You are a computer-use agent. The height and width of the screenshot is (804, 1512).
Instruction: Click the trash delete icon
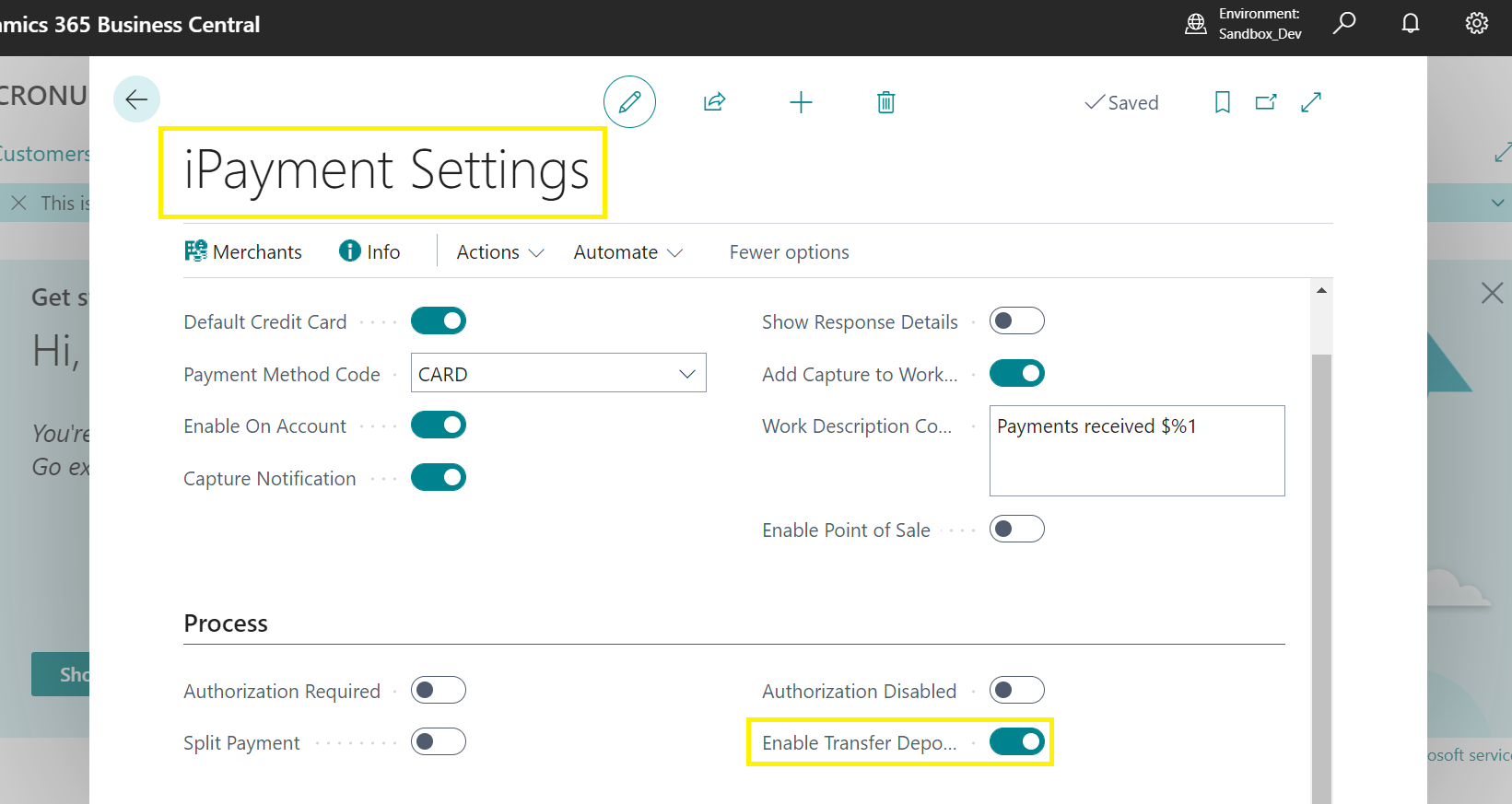(885, 102)
